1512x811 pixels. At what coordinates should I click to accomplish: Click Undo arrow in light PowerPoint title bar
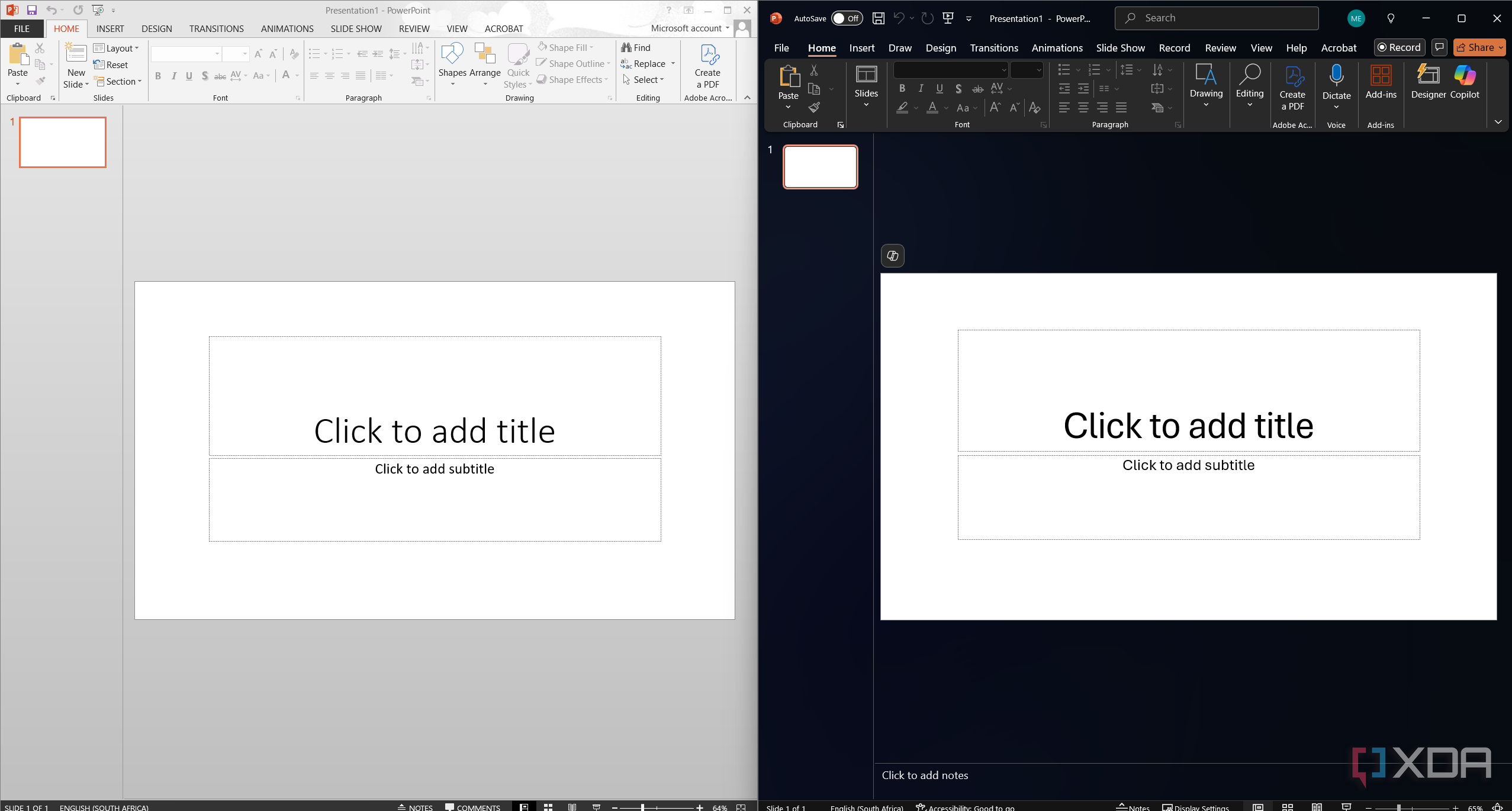click(x=52, y=10)
